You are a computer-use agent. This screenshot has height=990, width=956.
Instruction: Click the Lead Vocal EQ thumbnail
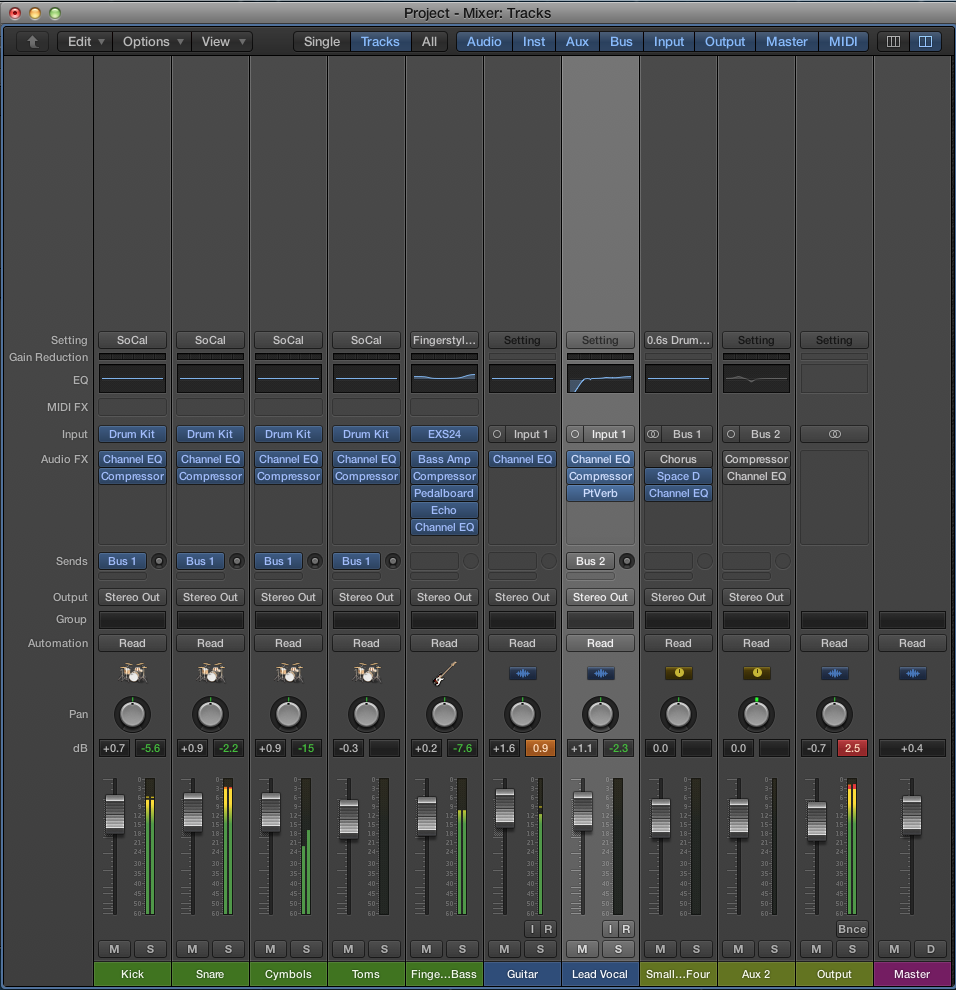(x=600, y=379)
